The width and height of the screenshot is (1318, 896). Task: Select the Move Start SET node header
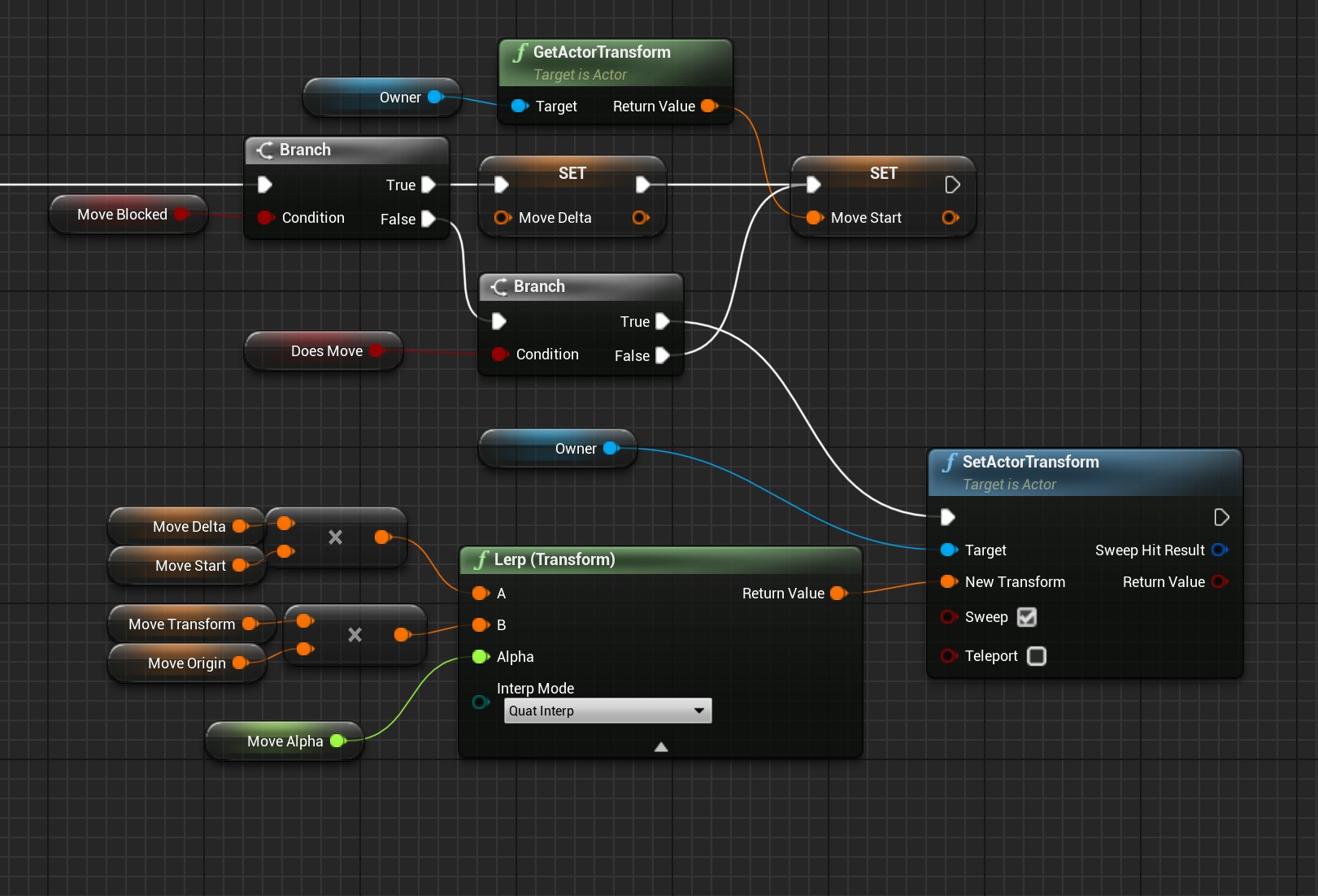click(x=883, y=172)
